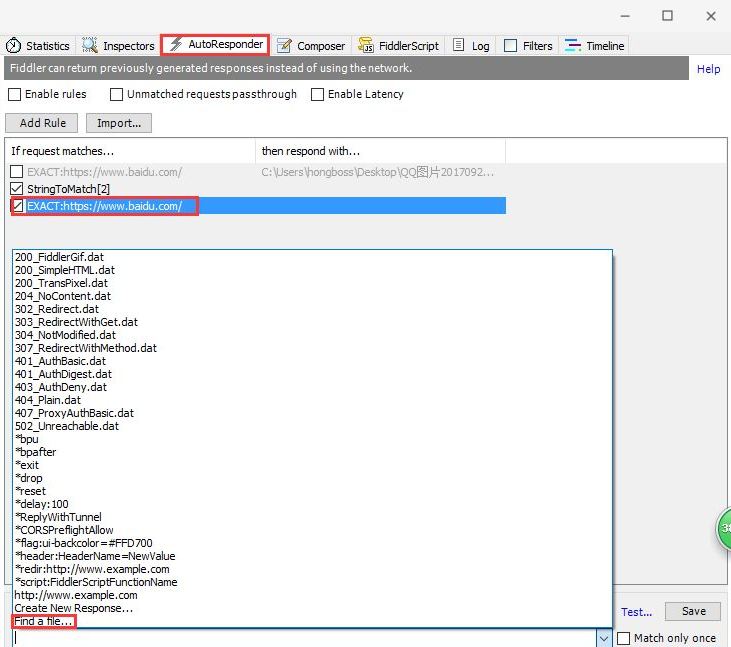731x647 pixels.
Task: Check the first greyed EXACT baidu rule
Action: tap(17, 172)
